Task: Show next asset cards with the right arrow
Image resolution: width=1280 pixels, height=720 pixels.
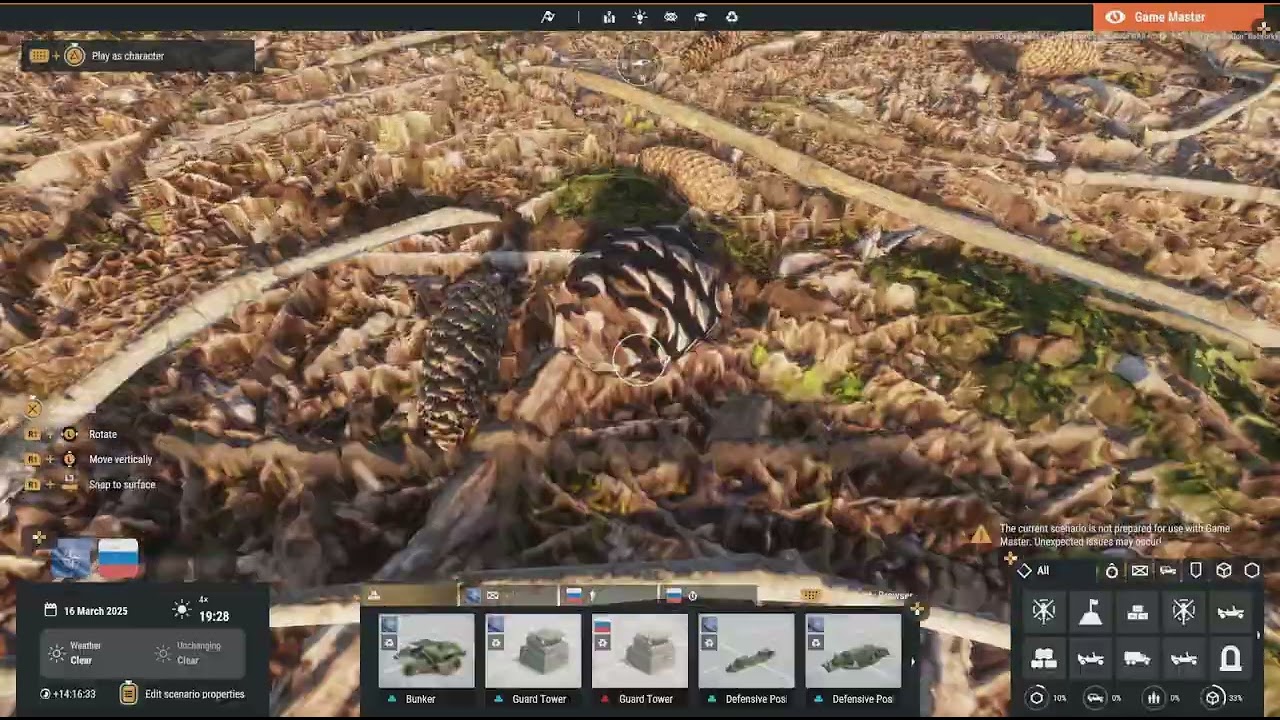Action: pos(912,661)
